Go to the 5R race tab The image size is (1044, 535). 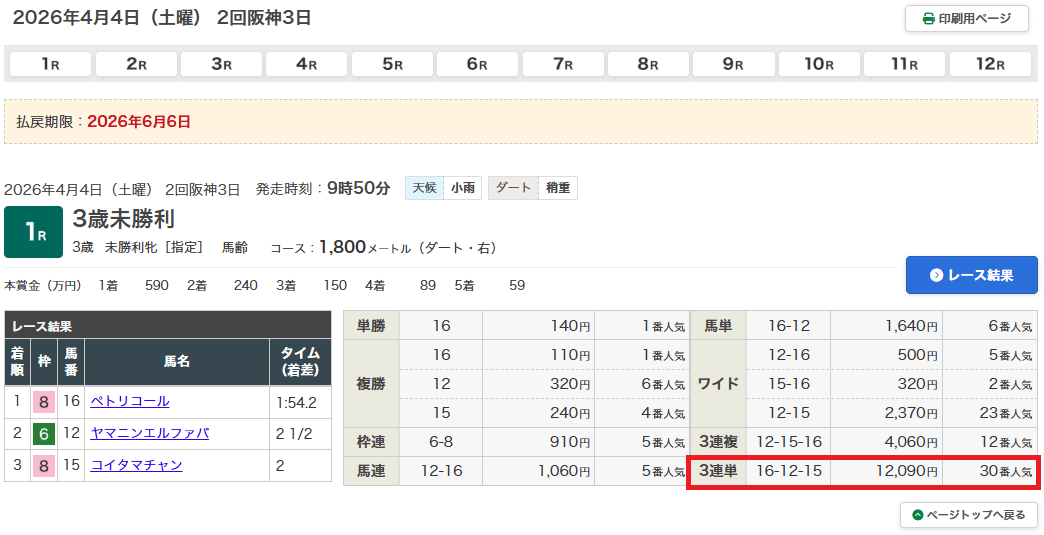(393, 64)
